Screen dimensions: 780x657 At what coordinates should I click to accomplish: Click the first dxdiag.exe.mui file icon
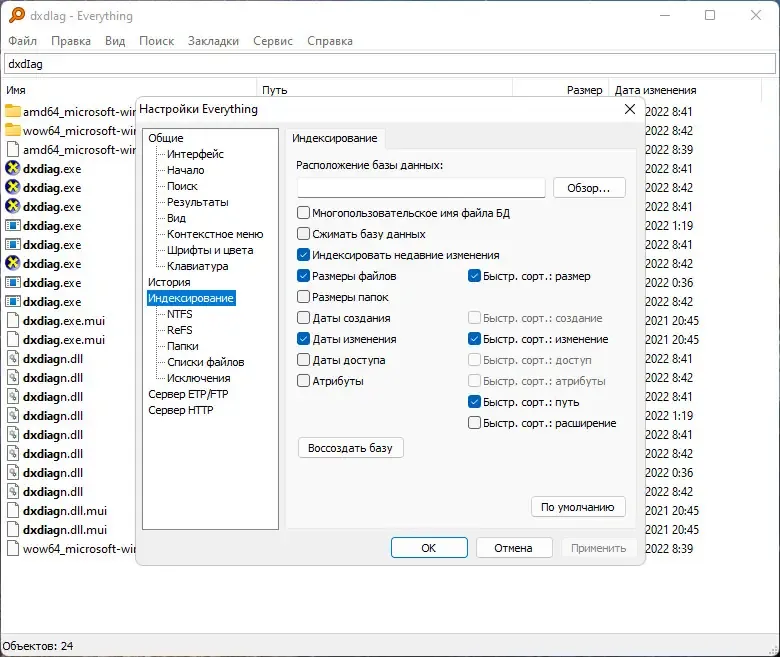pyautogui.click(x=13, y=321)
